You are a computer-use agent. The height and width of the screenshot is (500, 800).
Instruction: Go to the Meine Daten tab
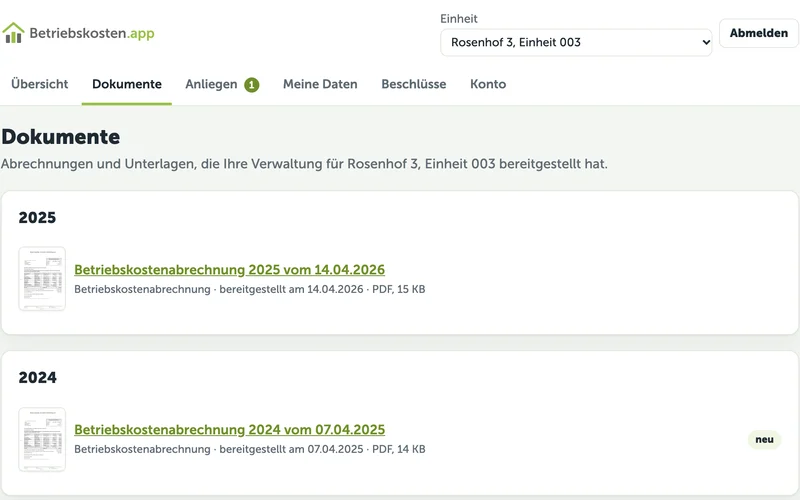pyautogui.click(x=320, y=84)
